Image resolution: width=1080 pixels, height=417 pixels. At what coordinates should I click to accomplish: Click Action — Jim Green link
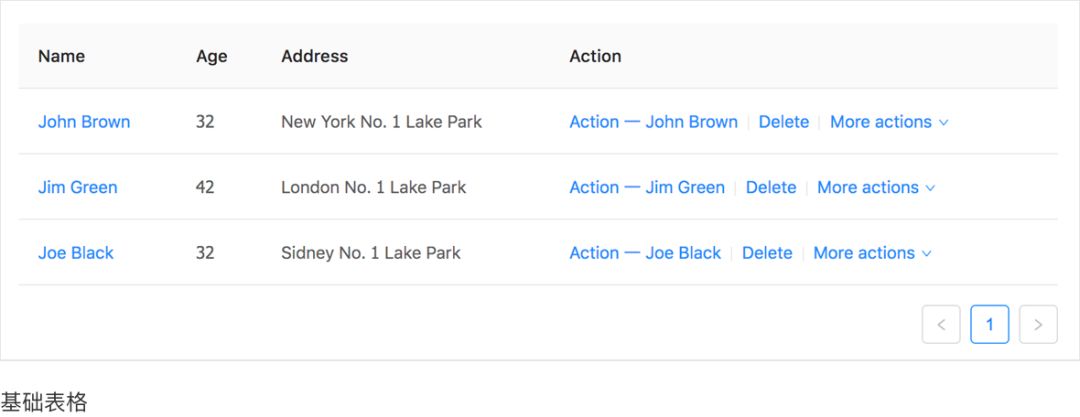(647, 187)
